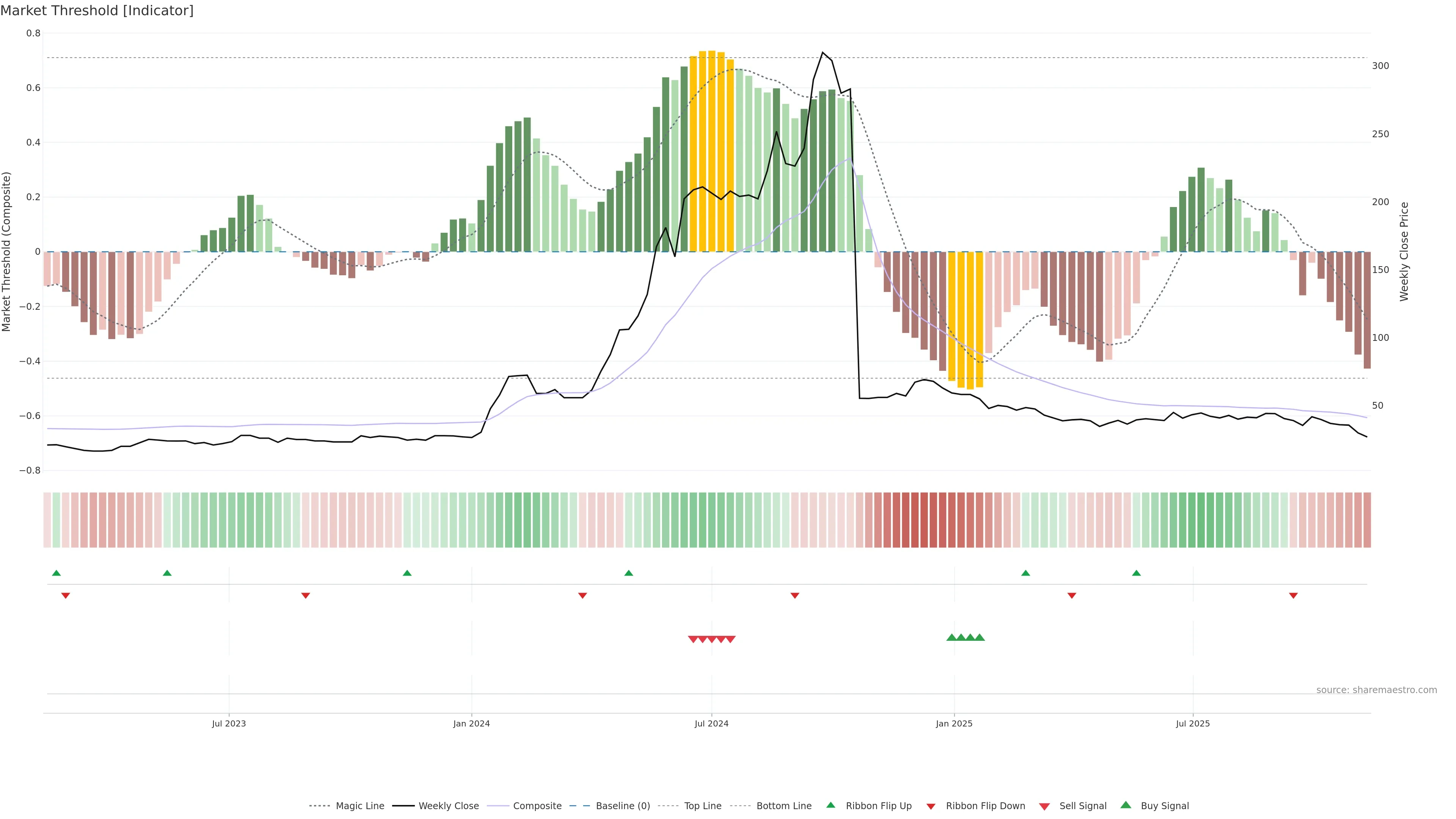This screenshot has height=819, width=1456.
Task: Toggle Top Line legend entry
Action: tap(703, 806)
